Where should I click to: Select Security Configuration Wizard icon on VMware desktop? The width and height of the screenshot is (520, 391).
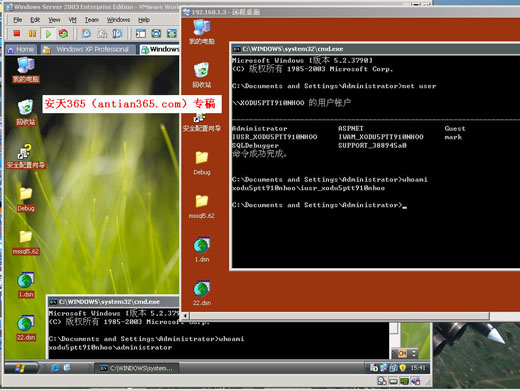tap(26, 156)
